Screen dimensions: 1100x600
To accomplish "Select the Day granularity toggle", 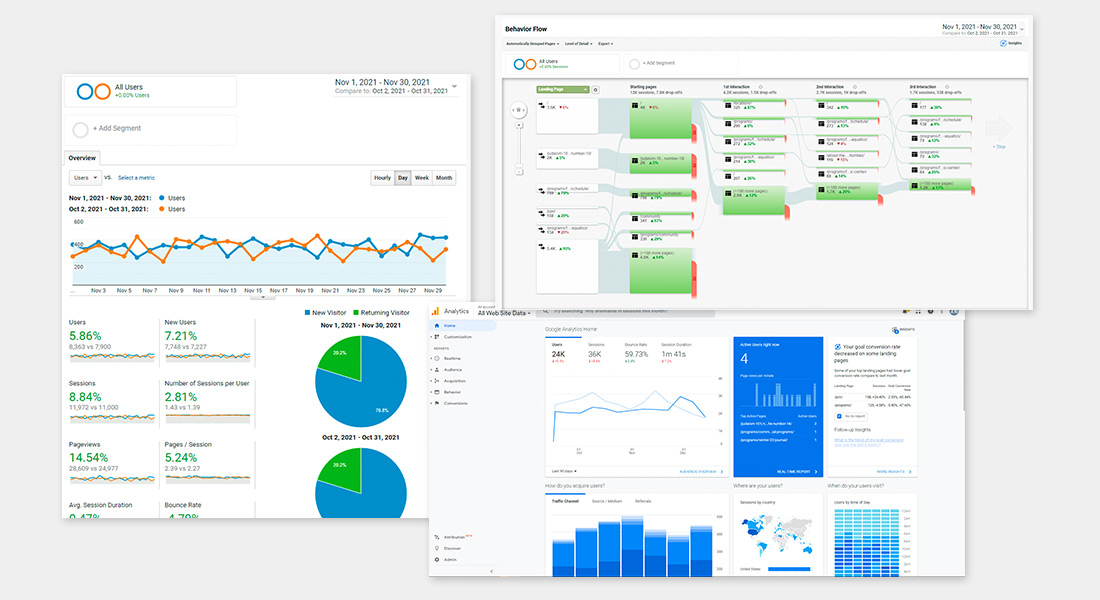I will click(x=403, y=178).
